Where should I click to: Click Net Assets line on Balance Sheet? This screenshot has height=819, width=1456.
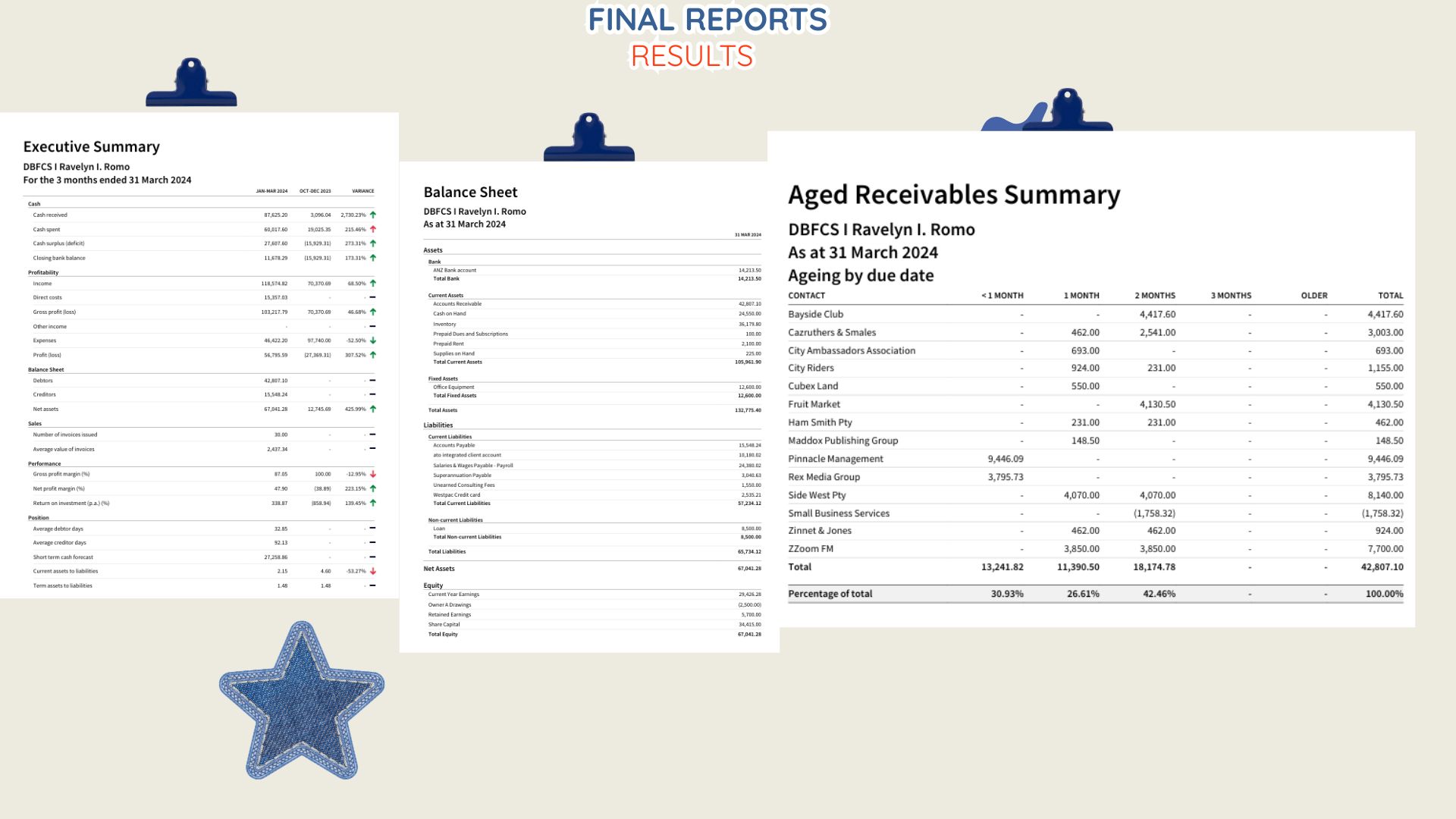coord(591,569)
